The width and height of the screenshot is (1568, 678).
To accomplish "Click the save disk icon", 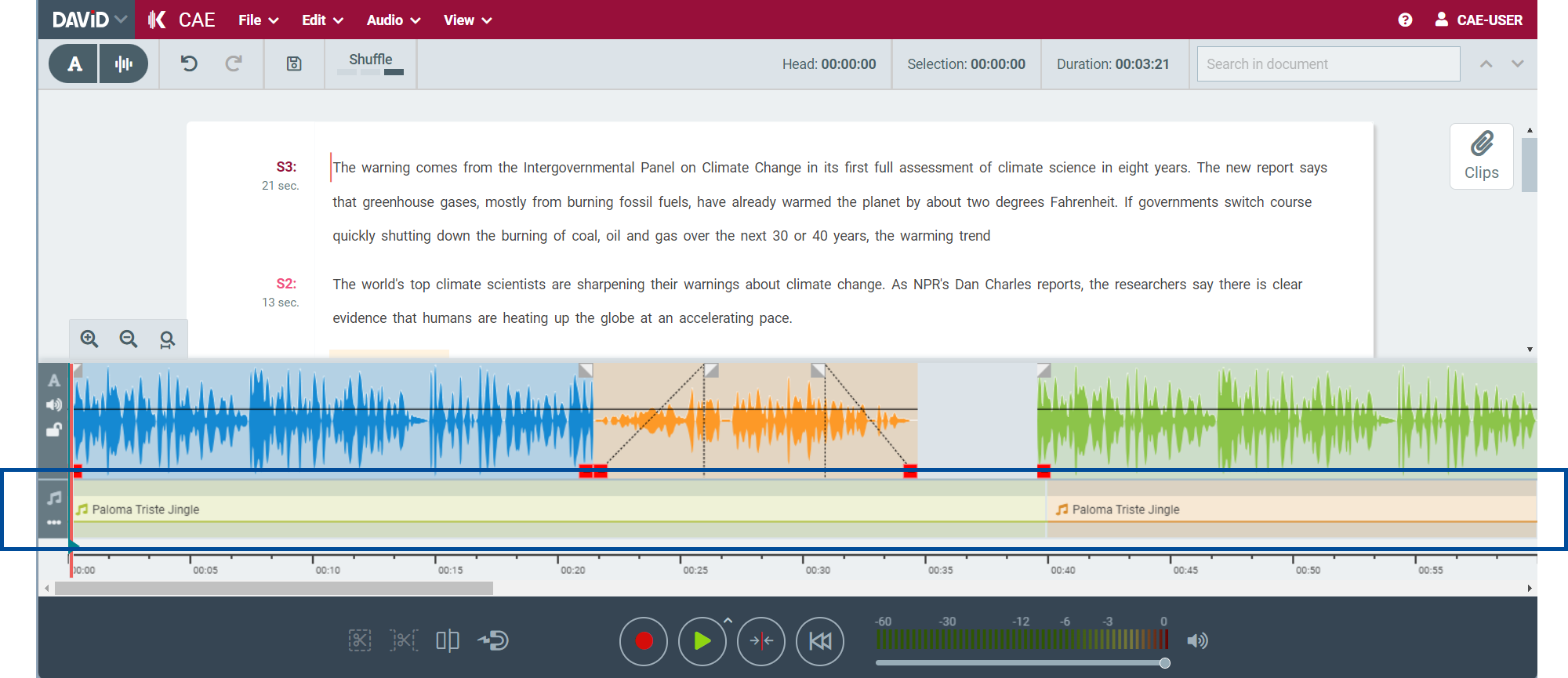I will click(294, 63).
